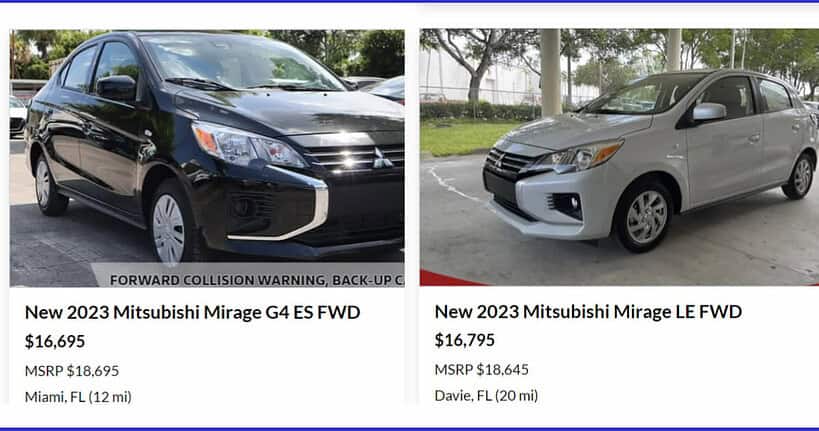Select the MSRP $18,645 text
This screenshot has height=431, width=819.
point(482,370)
